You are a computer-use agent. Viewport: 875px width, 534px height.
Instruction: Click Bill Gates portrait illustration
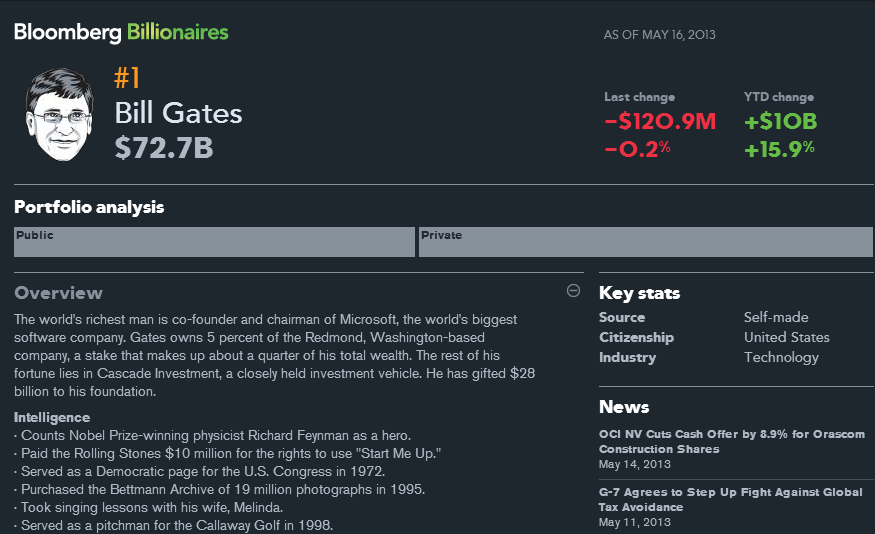[x=59, y=118]
